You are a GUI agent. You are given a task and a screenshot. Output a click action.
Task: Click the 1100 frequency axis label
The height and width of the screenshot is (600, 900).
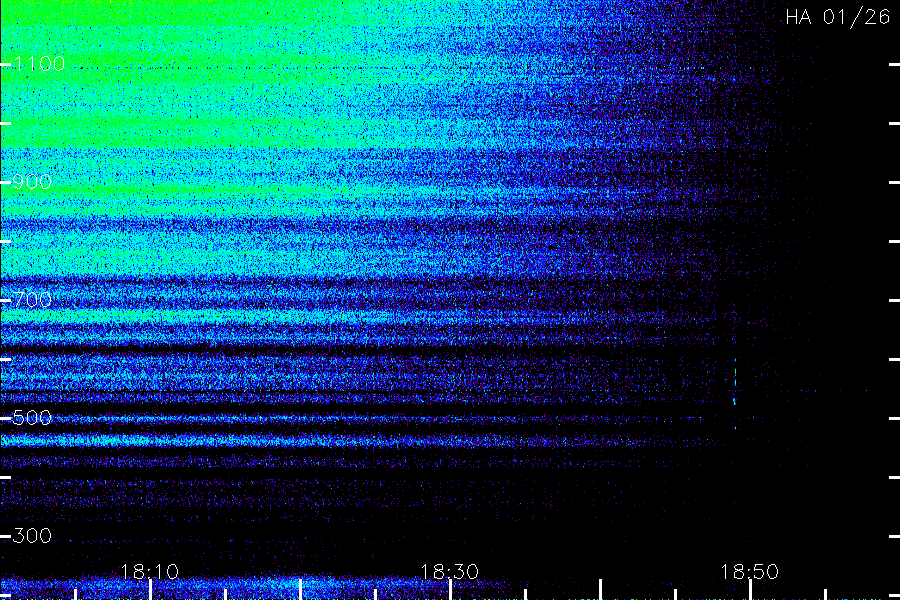point(39,64)
